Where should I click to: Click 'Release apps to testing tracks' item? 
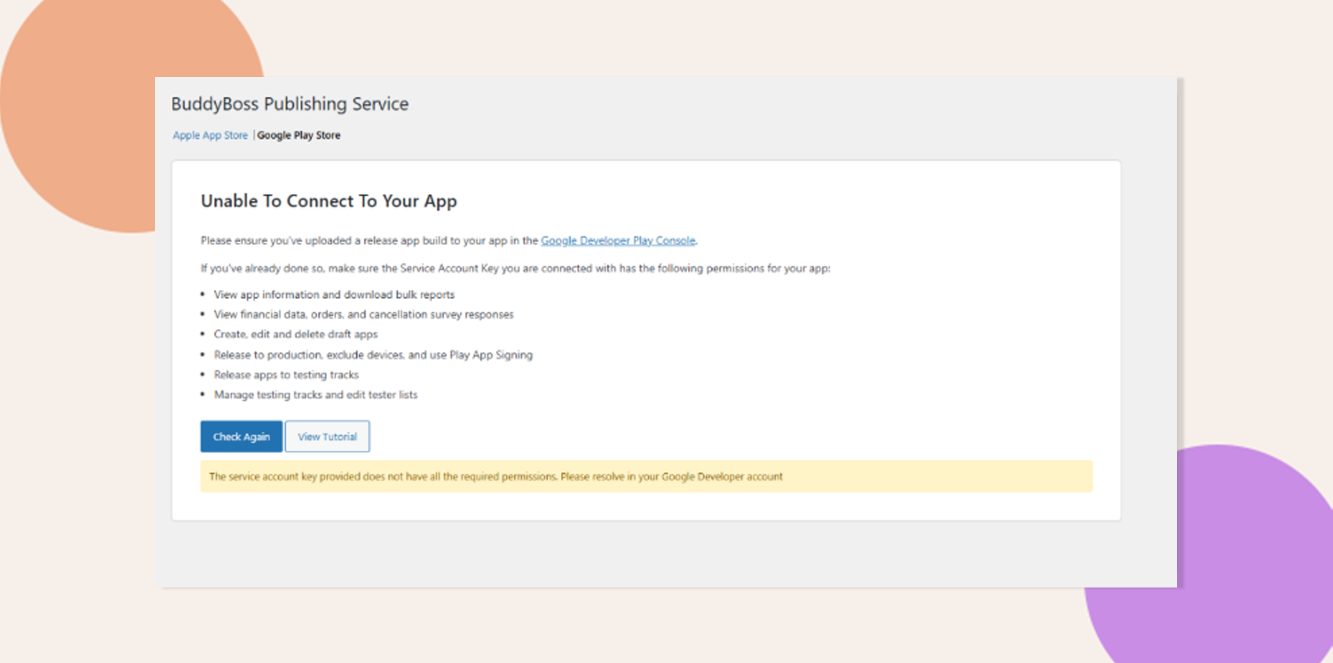(x=286, y=375)
